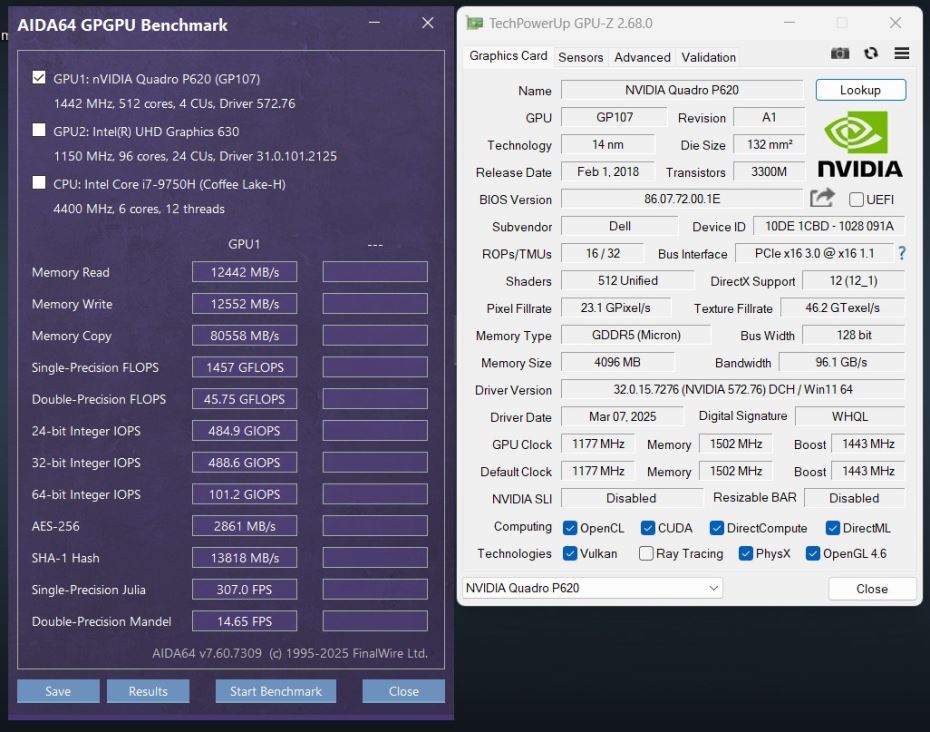Click the BIOS export share icon
This screenshot has height=732, width=930.
(x=822, y=199)
